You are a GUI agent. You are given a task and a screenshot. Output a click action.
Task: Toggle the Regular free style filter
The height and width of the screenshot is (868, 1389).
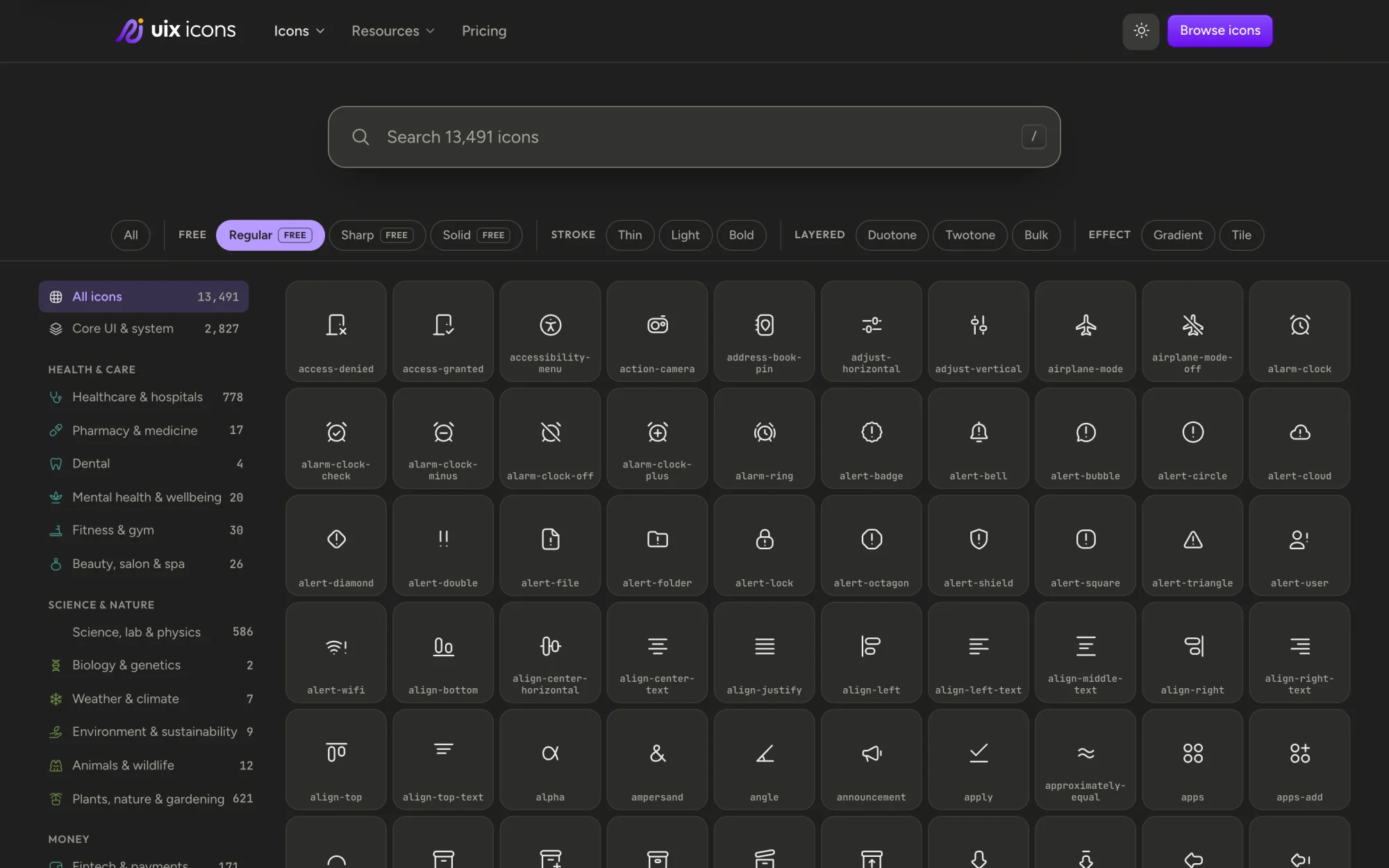pos(270,235)
